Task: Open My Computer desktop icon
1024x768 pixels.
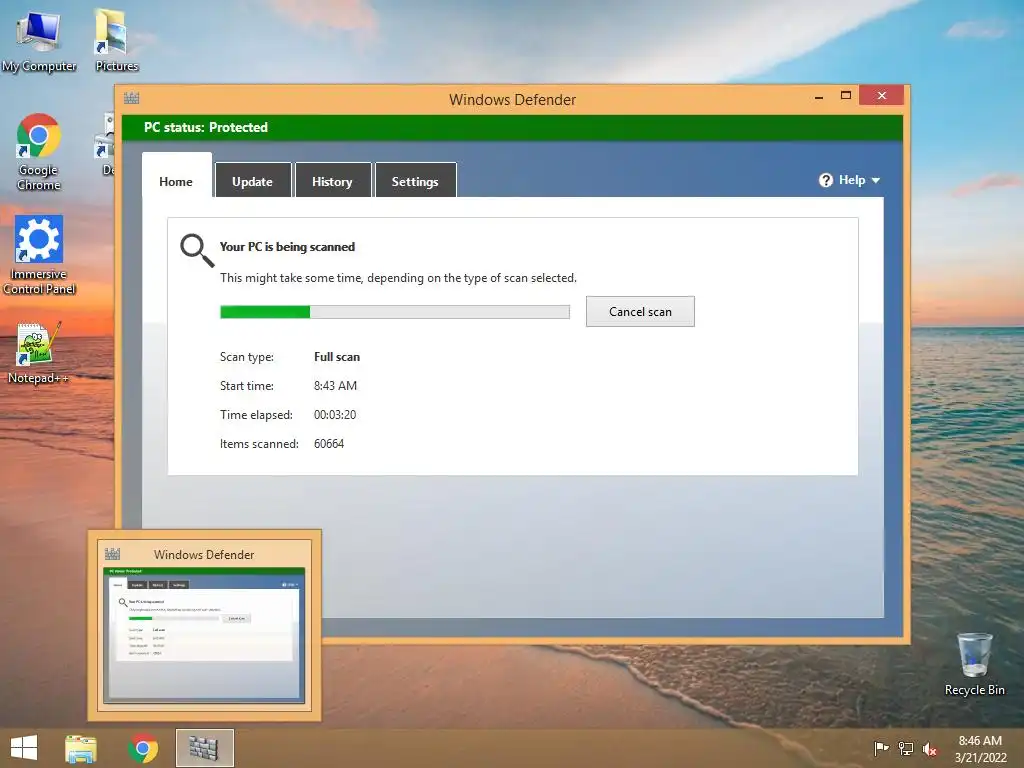Action: pyautogui.click(x=39, y=40)
